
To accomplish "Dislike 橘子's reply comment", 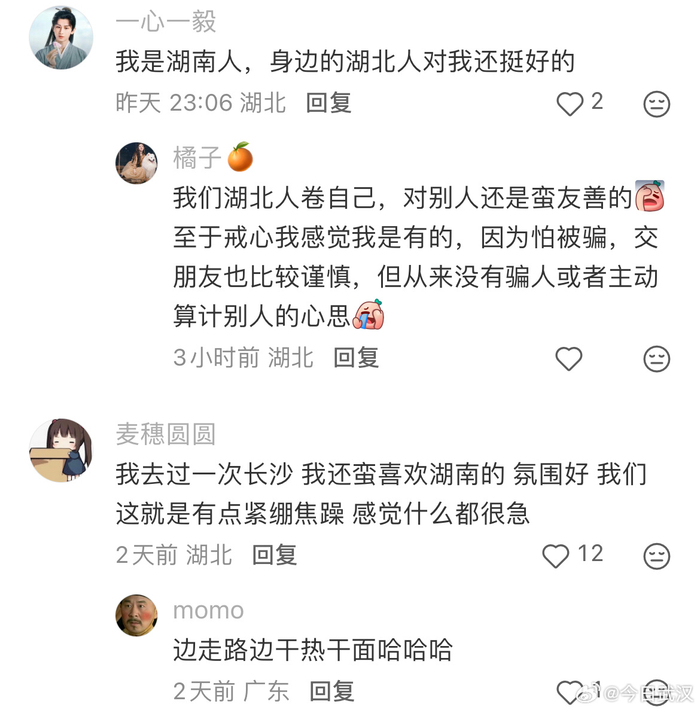I will coord(656,359).
